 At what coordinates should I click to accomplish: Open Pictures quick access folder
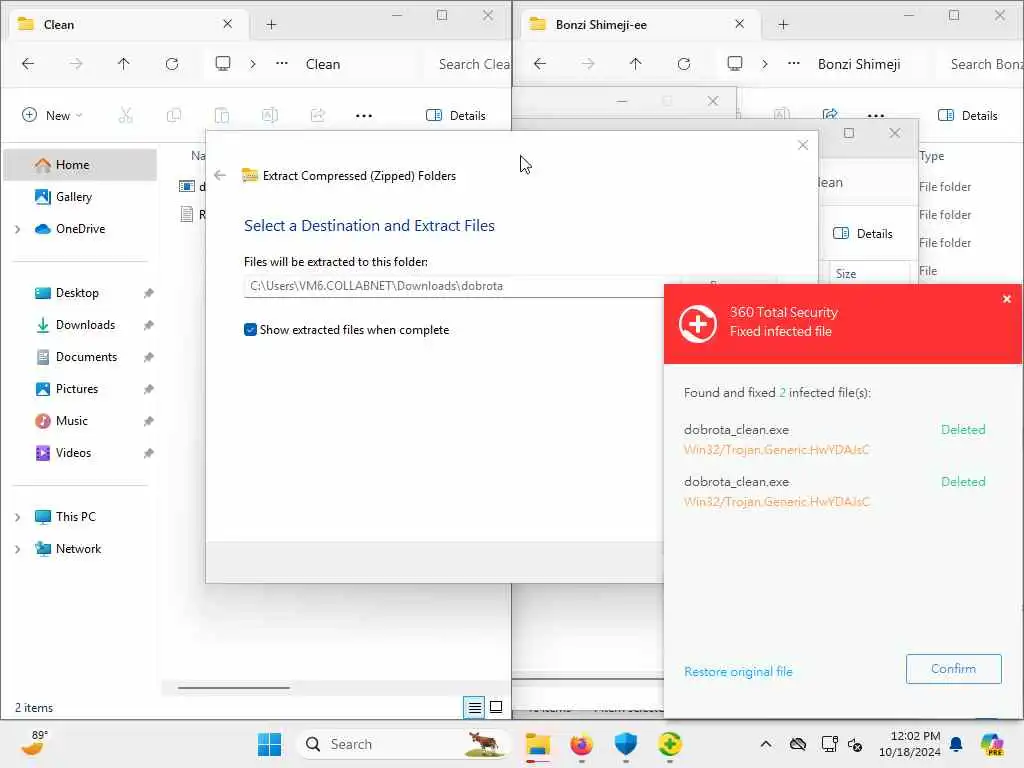(x=76, y=389)
